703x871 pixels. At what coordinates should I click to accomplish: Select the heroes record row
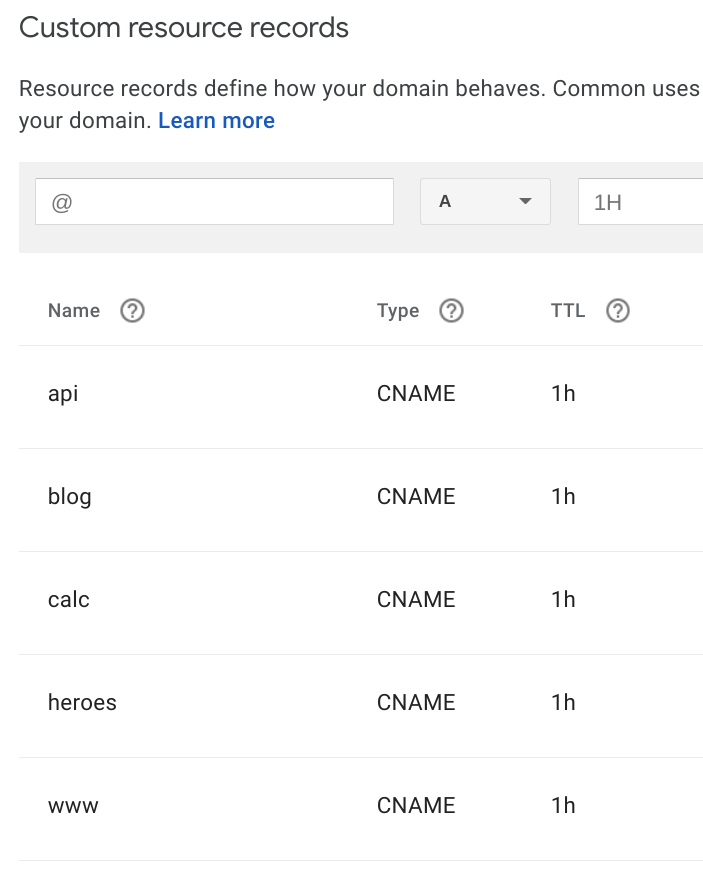(x=82, y=702)
